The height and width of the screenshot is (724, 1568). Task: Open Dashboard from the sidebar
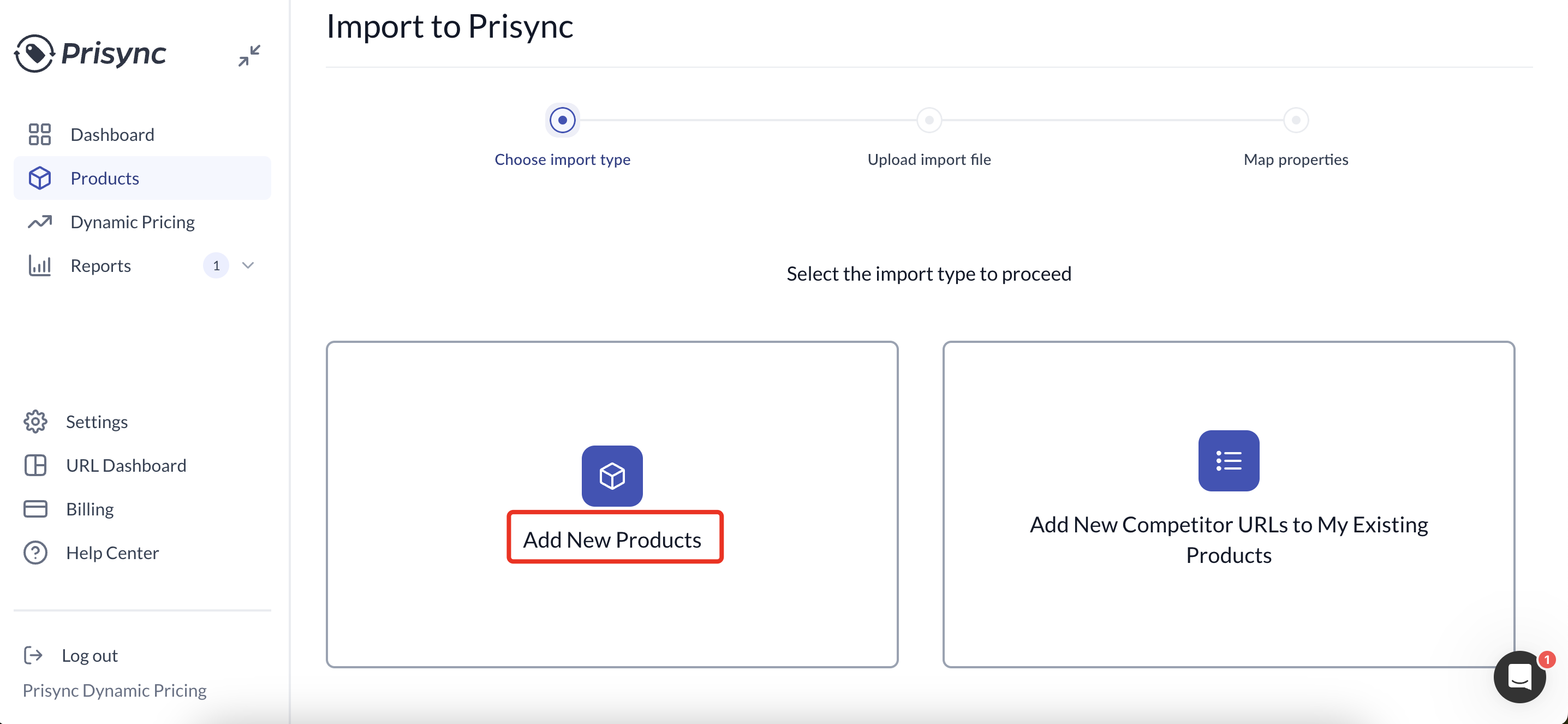(x=142, y=134)
